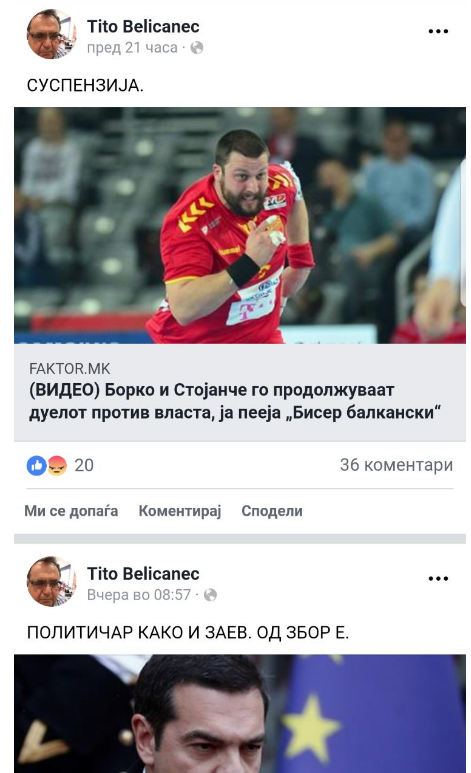Image resolution: width=471 pixels, height=773 pixels.
Task: Click the globe icon next to 'Вчера во 08:57'
Action: [x=211, y=595]
